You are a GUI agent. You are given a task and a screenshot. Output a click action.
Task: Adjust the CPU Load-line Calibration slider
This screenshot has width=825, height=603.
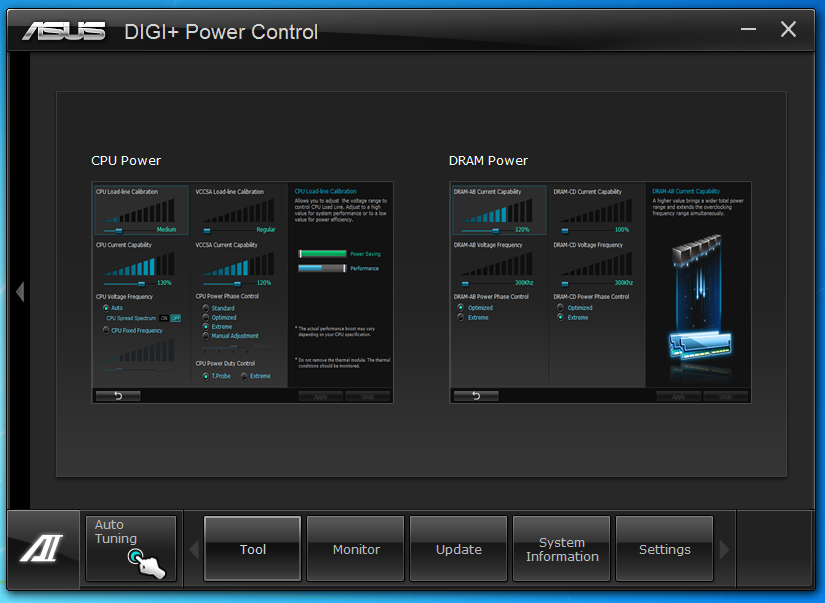pos(119,230)
